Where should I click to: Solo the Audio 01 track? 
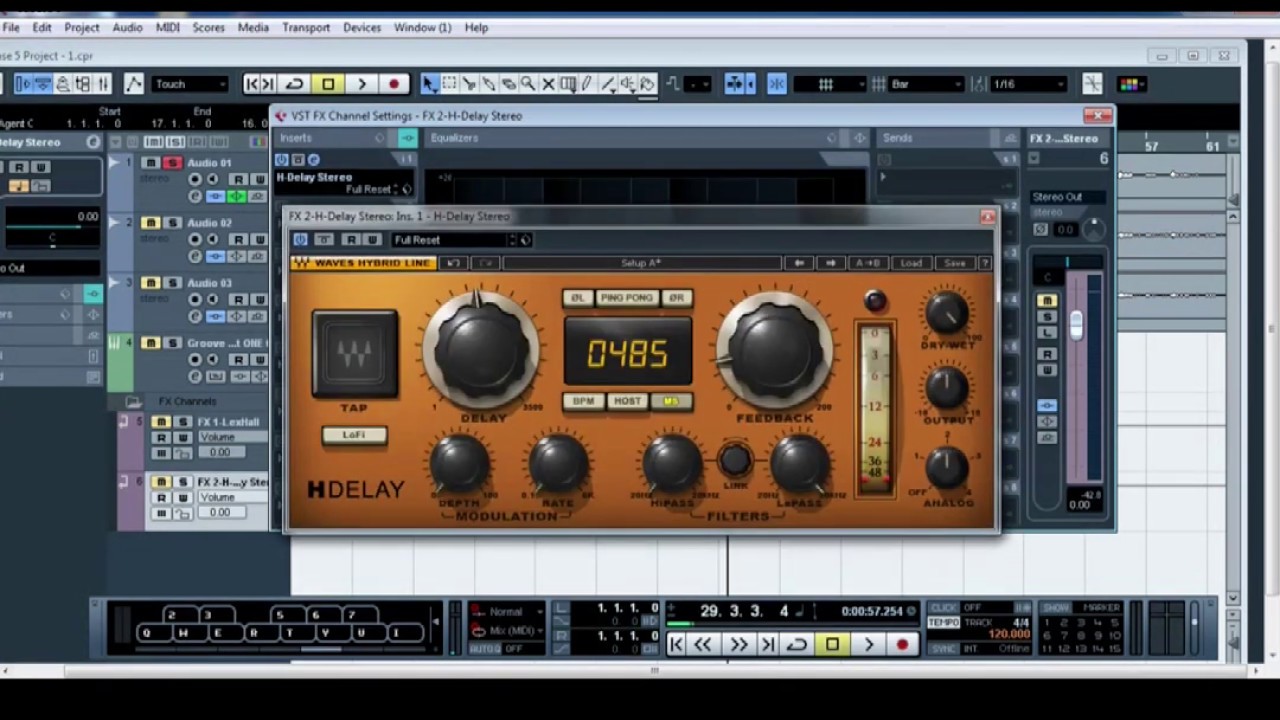pyautogui.click(x=173, y=163)
